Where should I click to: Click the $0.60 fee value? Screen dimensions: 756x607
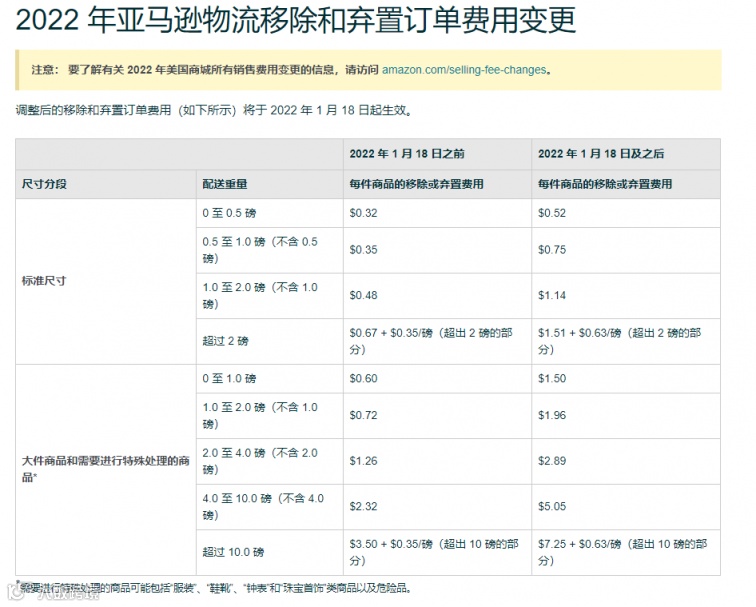(x=363, y=378)
